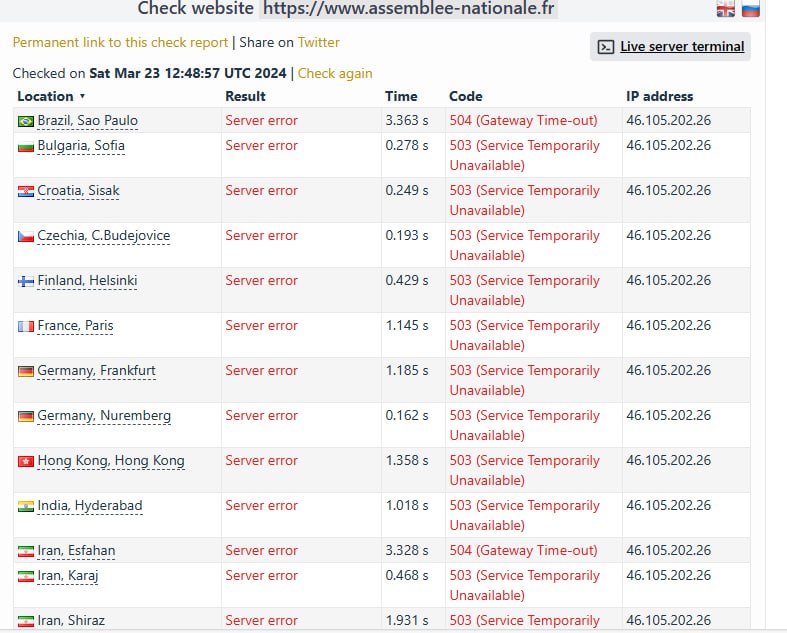
Task: Switch to the Russian language flag
Action: [750, 9]
